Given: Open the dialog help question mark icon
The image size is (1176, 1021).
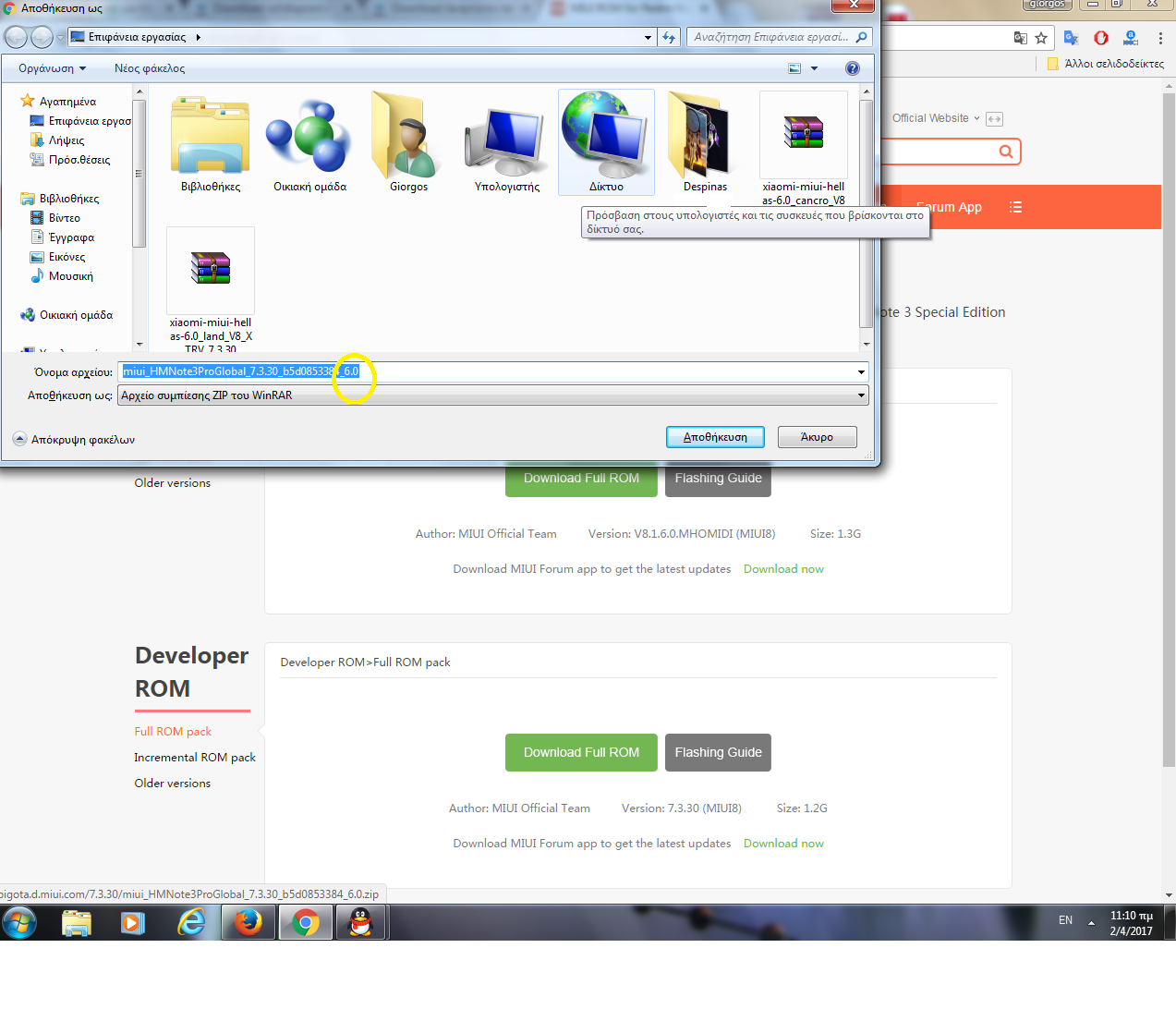Looking at the screenshot, I should [x=853, y=68].
